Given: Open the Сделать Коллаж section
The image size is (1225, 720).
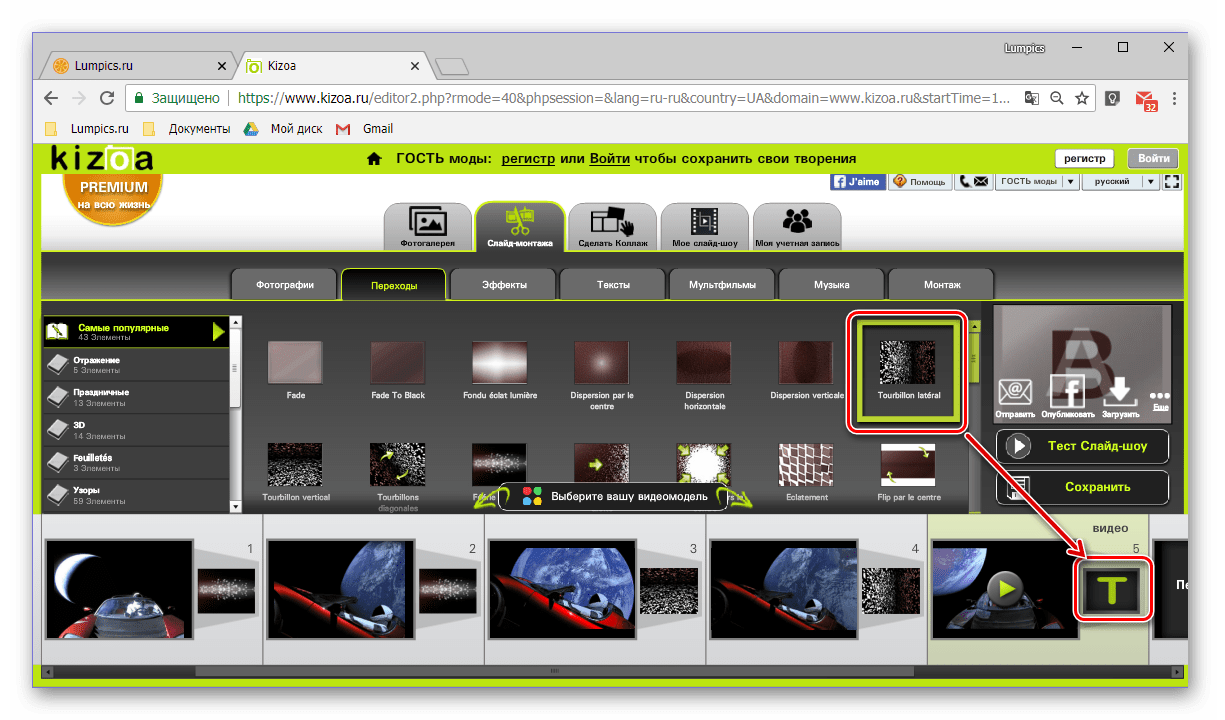Looking at the screenshot, I should point(612,226).
